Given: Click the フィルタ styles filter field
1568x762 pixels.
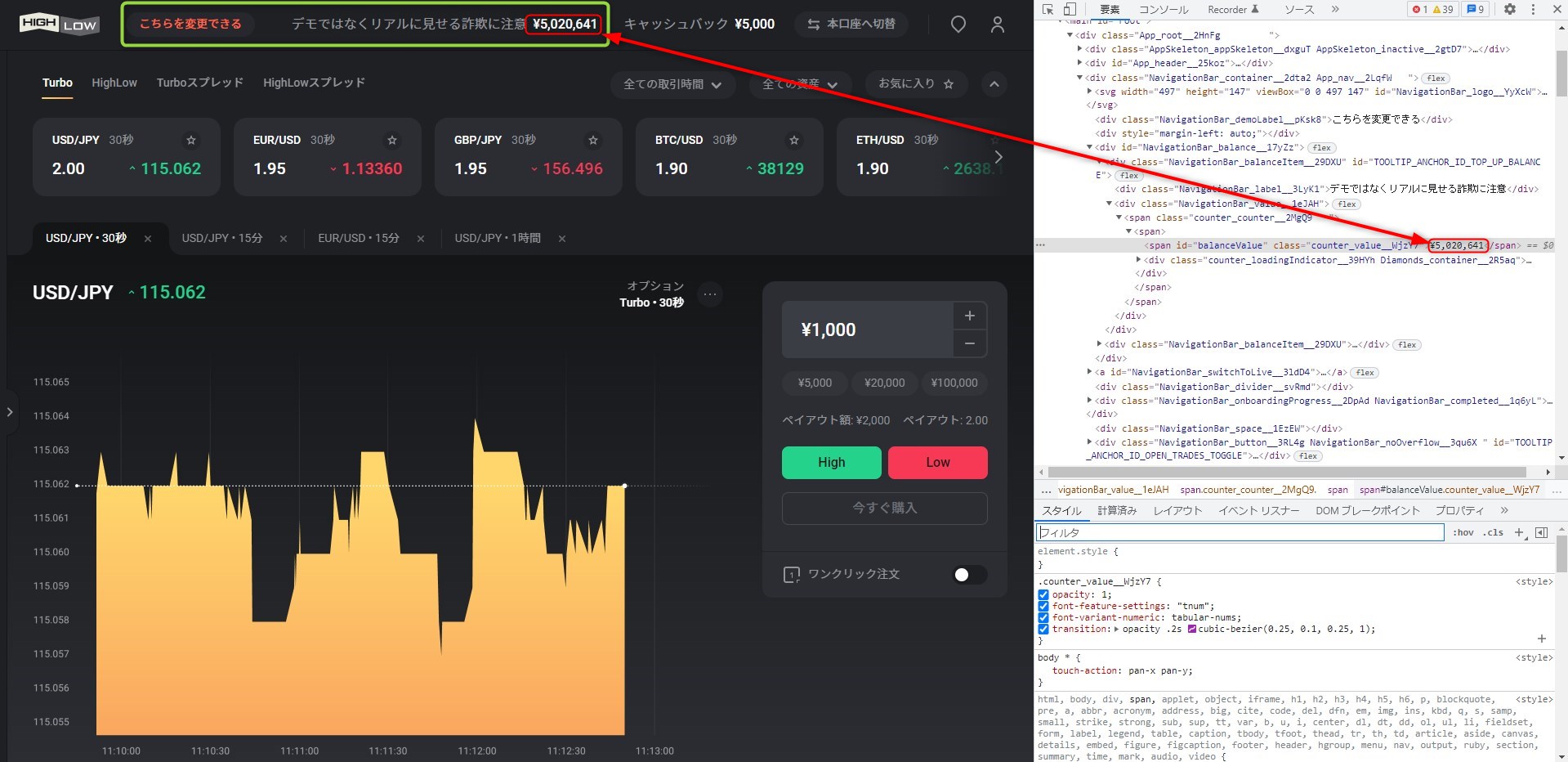Looking at the screenshot, I should (x=1240, y=532).
